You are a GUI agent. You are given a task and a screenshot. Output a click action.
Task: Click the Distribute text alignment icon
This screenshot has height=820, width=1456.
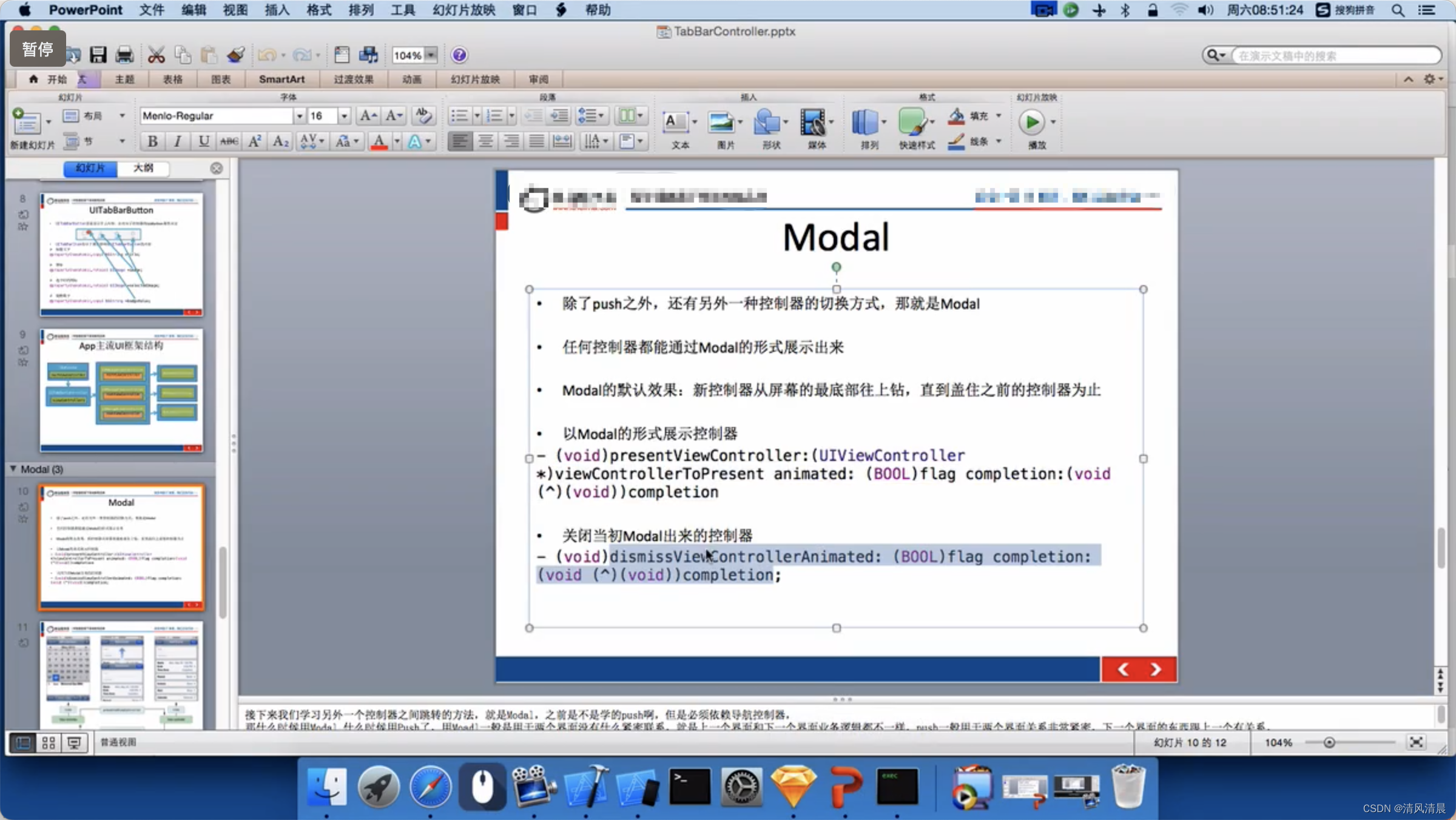click(x=562, y=141)
